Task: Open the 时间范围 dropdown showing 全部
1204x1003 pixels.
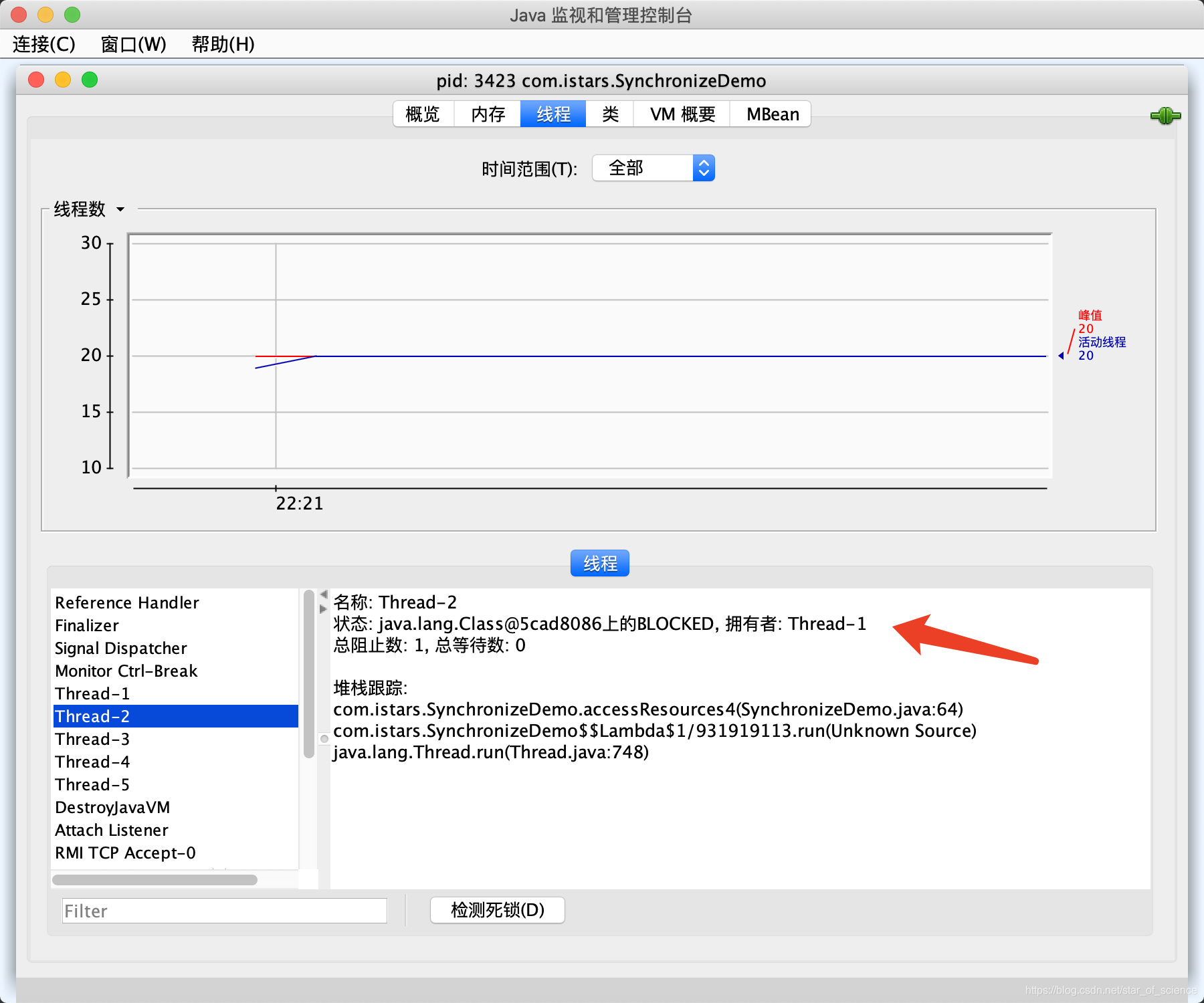Action: click(x=654, y=168)
